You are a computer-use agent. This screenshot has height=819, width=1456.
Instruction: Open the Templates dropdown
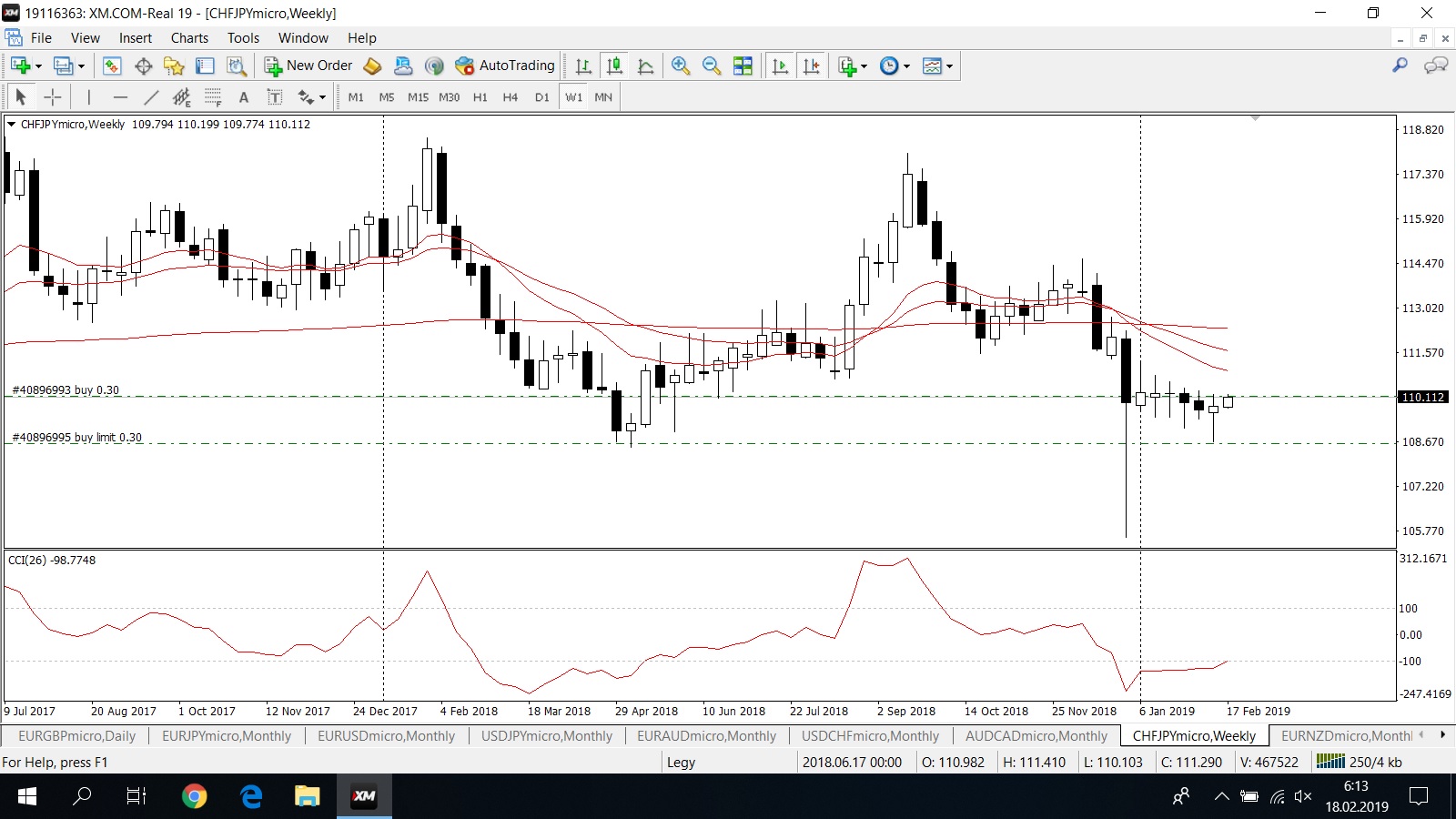point(937,66)
